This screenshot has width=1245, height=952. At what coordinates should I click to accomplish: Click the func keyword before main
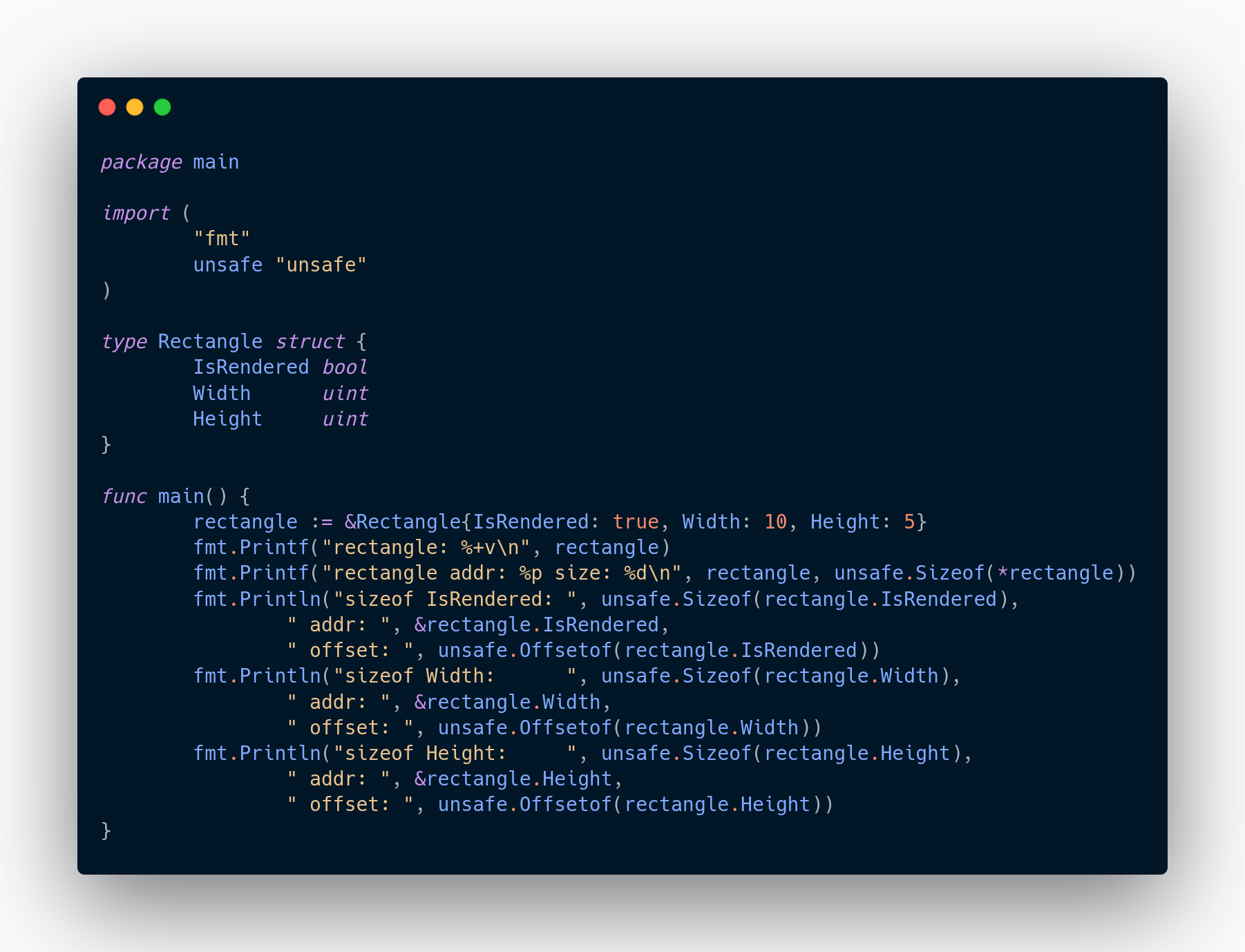pos(124,497)
